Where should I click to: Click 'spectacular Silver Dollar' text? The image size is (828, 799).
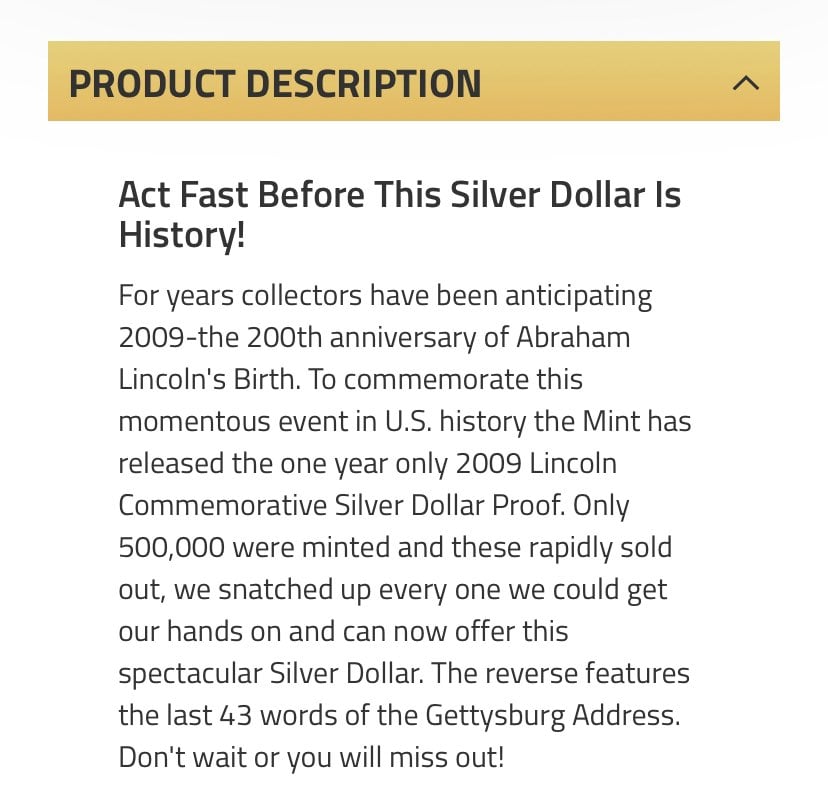click(x=271, y=674)
